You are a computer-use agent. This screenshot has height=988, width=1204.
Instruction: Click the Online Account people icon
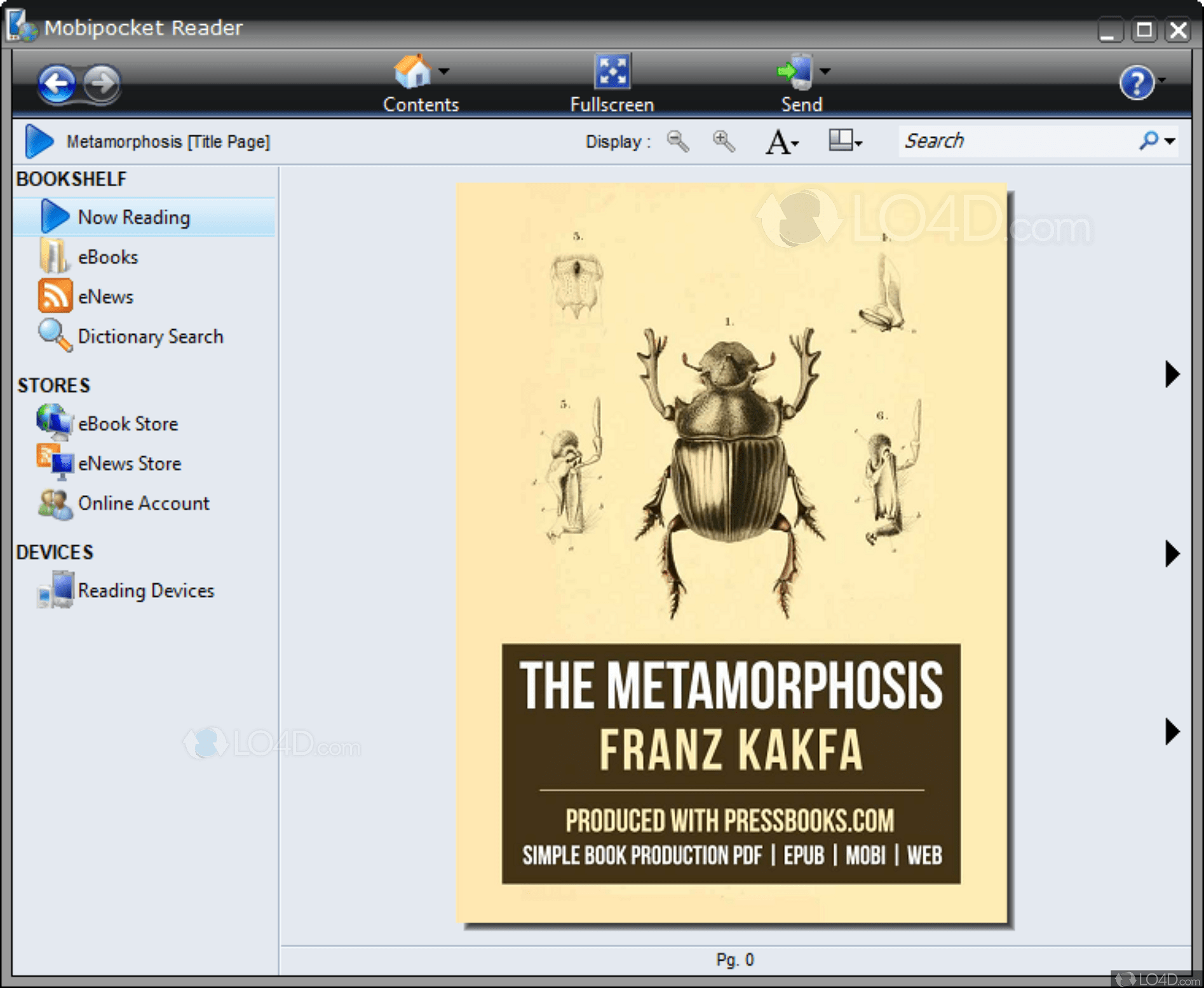click(55, 504)
